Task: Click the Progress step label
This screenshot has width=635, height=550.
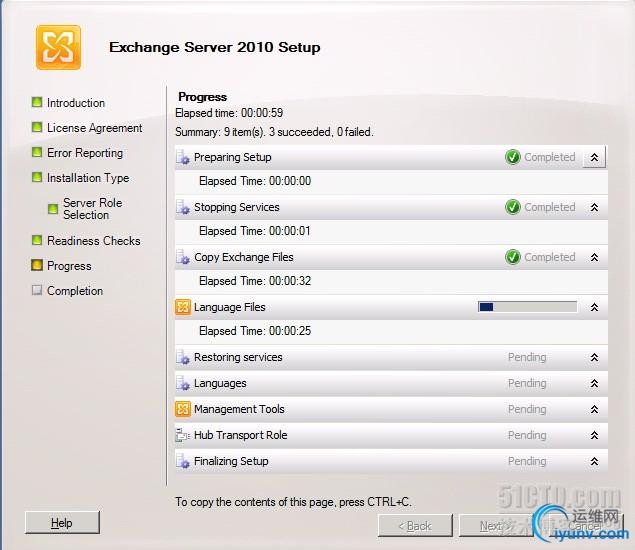Action: coord(69,266)
